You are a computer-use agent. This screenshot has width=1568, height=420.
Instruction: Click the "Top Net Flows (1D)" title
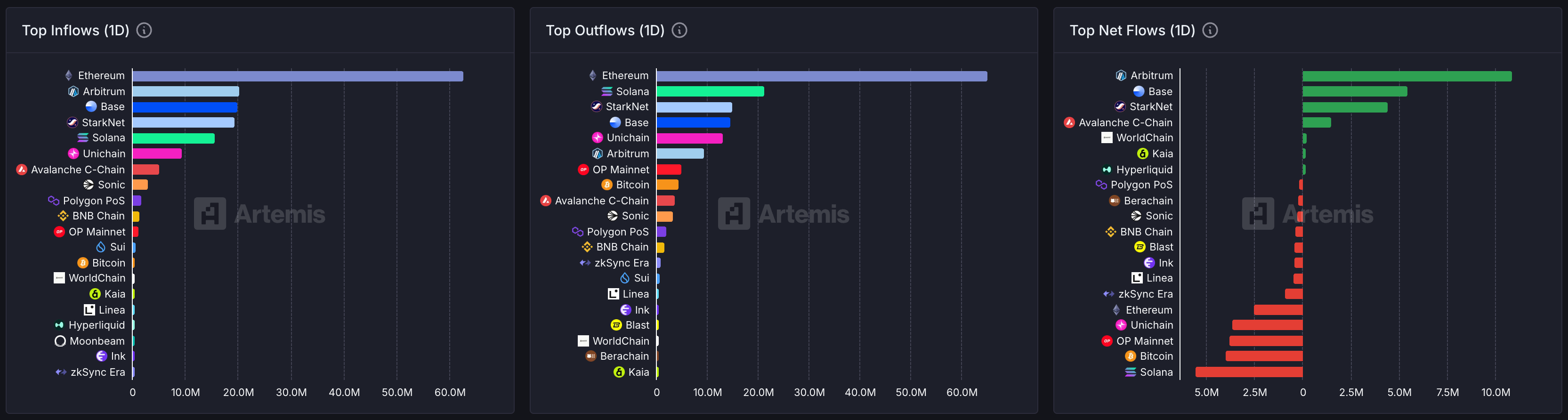click(1132, 31)
